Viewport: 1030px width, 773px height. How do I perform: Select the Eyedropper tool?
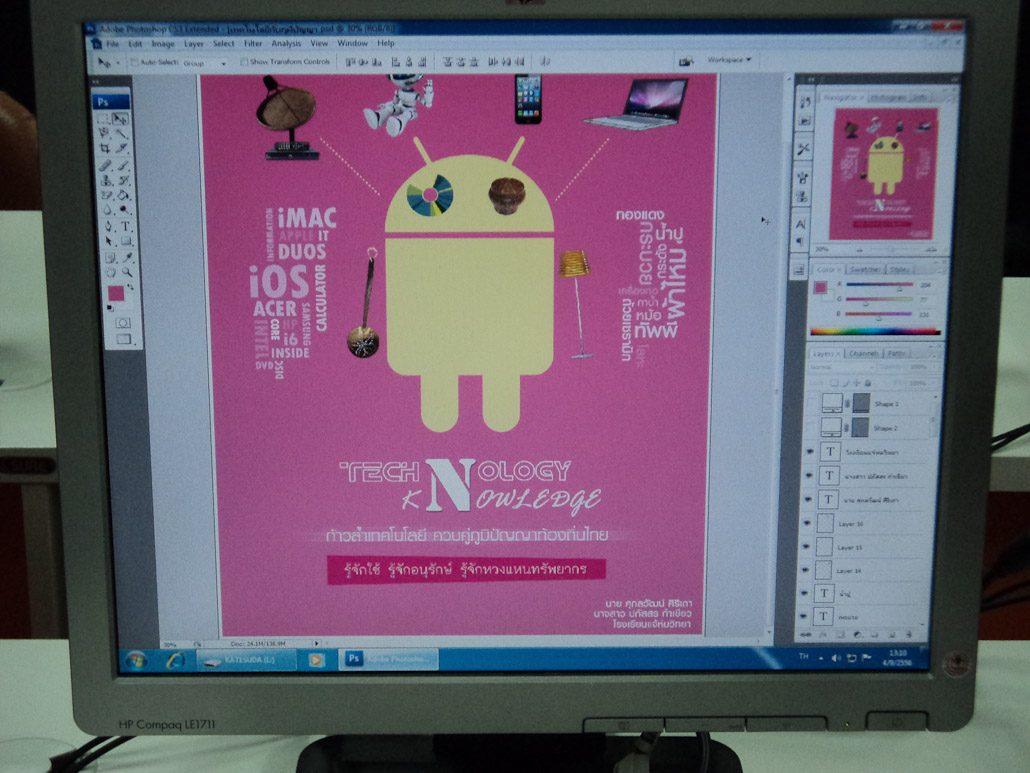[127, 257]
